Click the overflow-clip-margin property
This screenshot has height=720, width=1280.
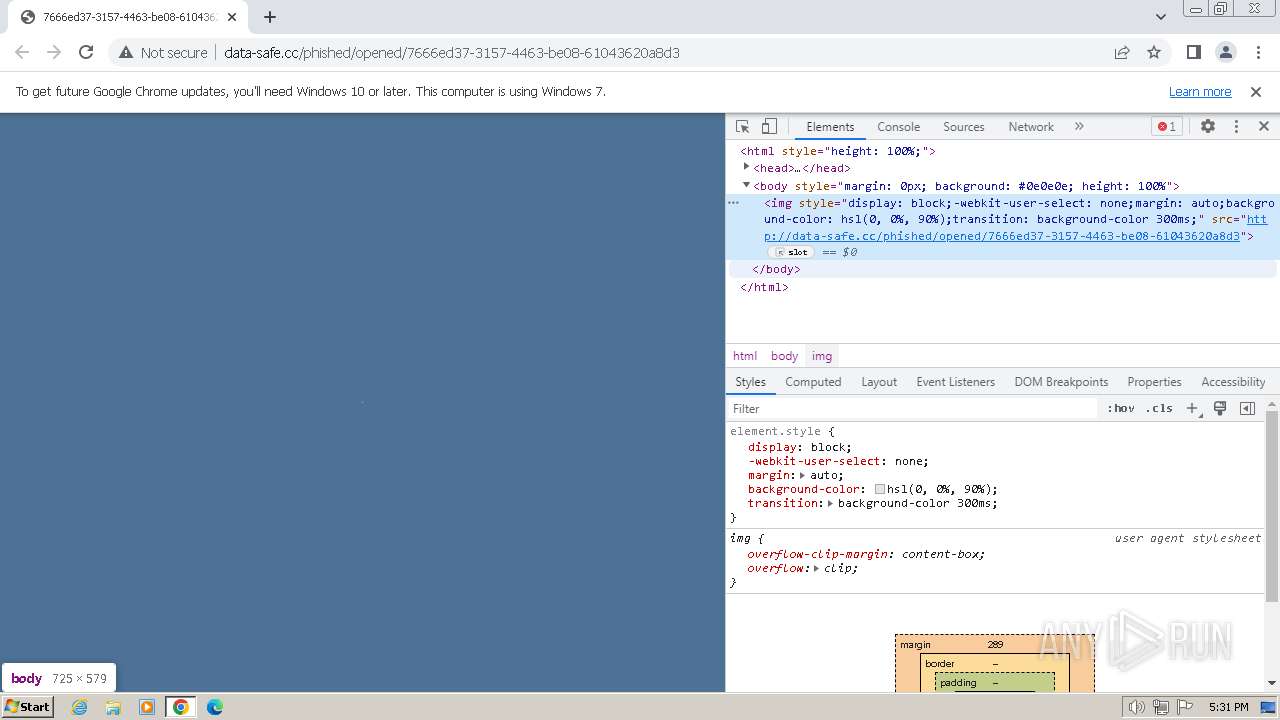(x=817, y=554)
